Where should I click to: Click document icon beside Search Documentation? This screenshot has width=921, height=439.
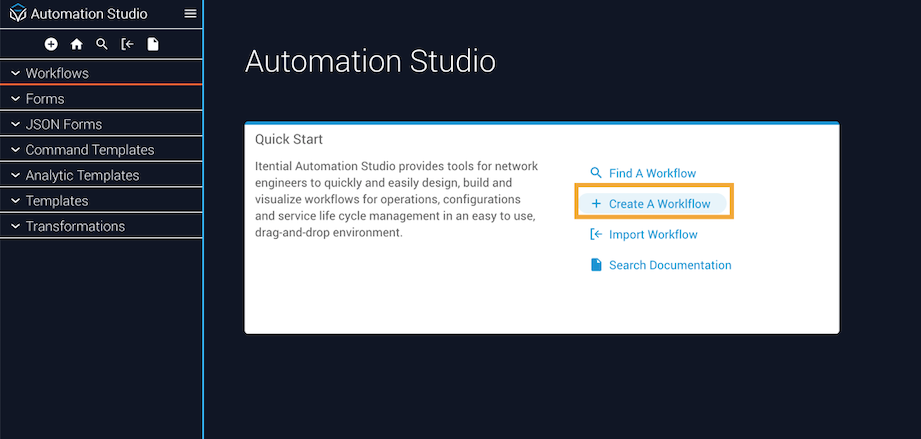pos(596,265)
